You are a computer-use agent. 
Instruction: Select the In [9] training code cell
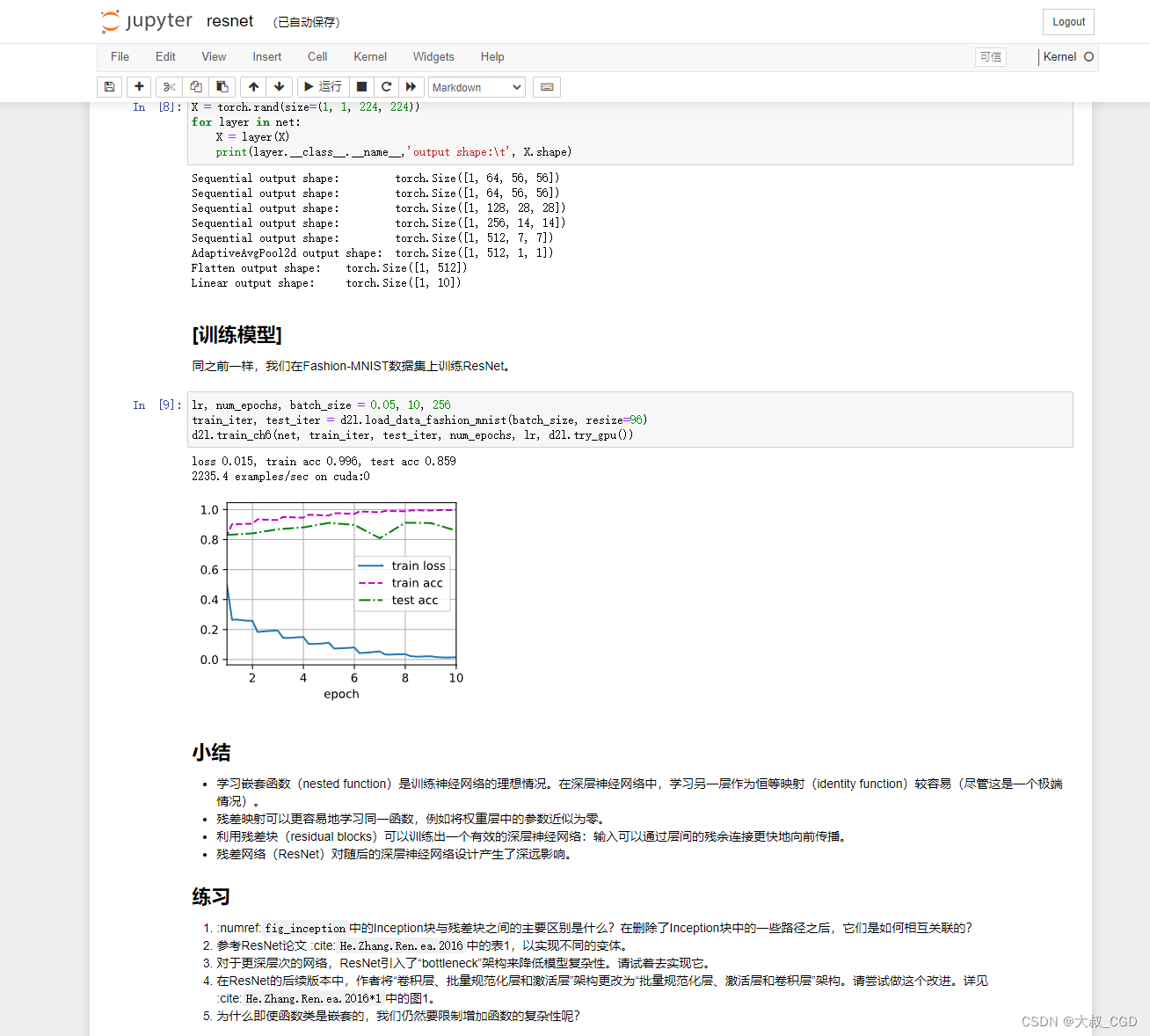point(630,420)
